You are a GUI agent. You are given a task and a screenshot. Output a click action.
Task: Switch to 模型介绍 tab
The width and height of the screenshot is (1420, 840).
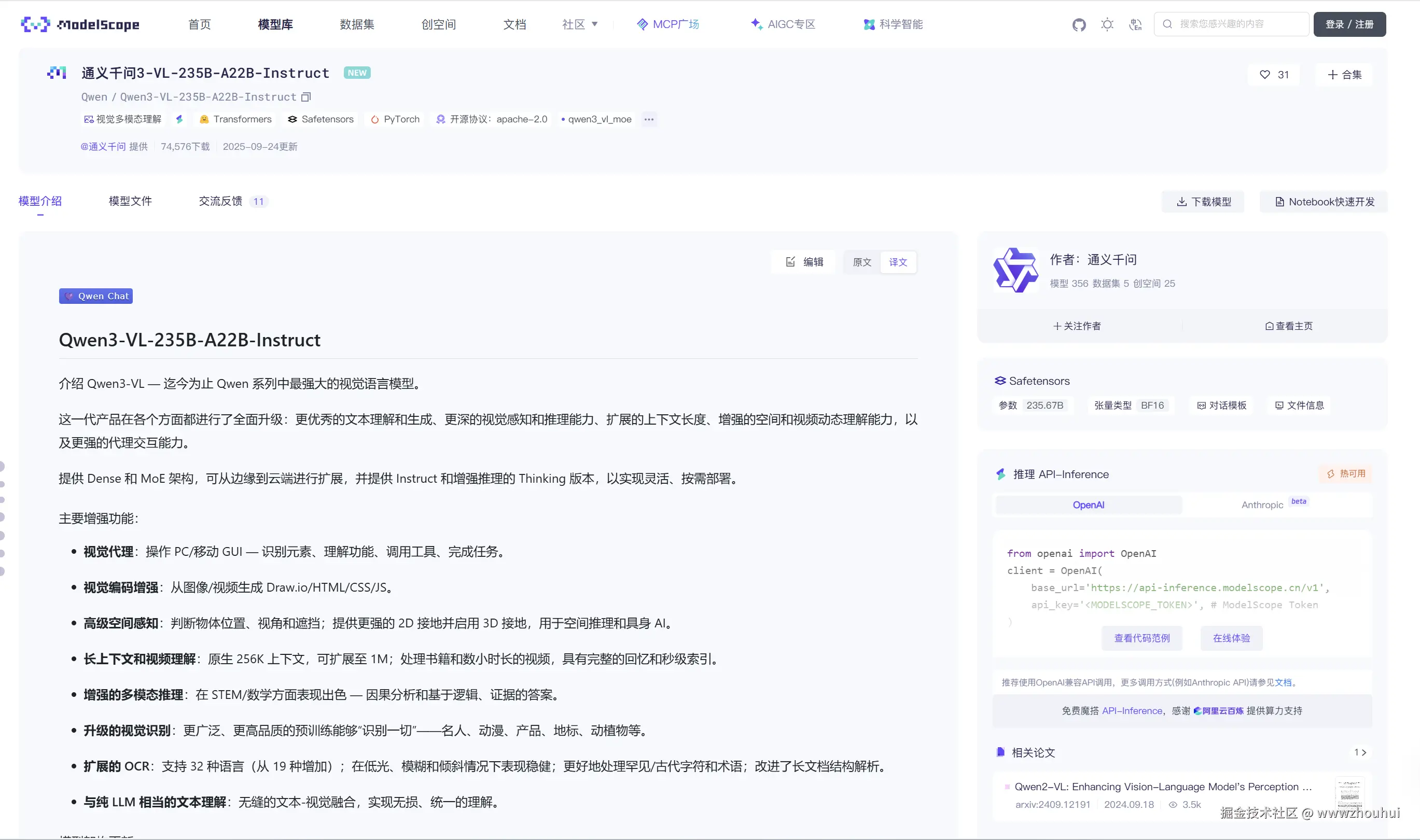point(40,201)
